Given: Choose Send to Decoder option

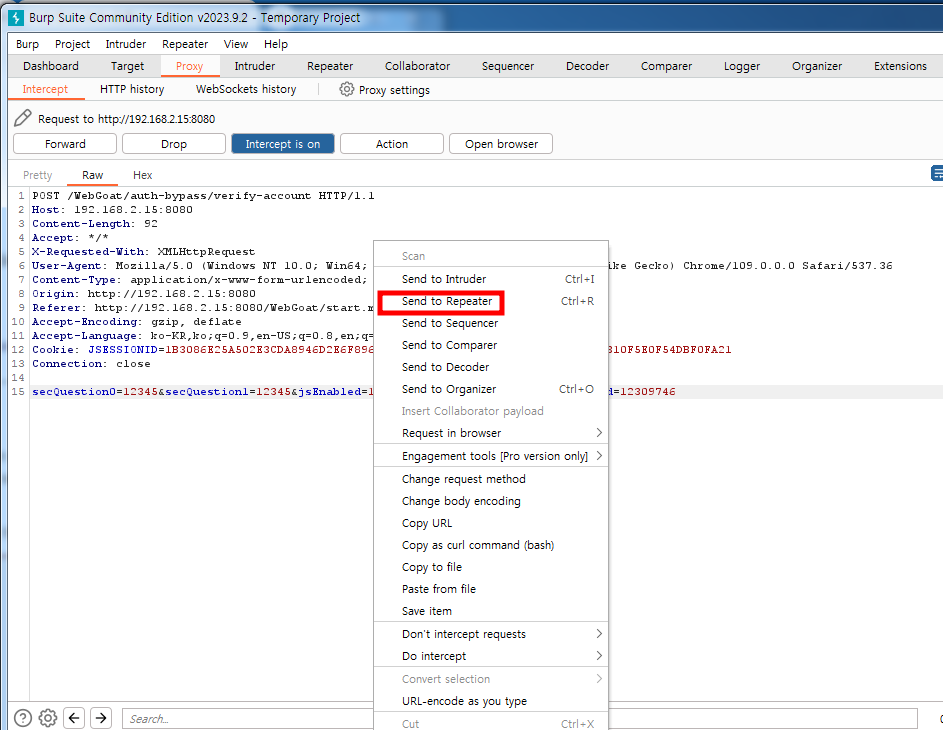Looking at the screenshot, I should (x=491, y=367).
